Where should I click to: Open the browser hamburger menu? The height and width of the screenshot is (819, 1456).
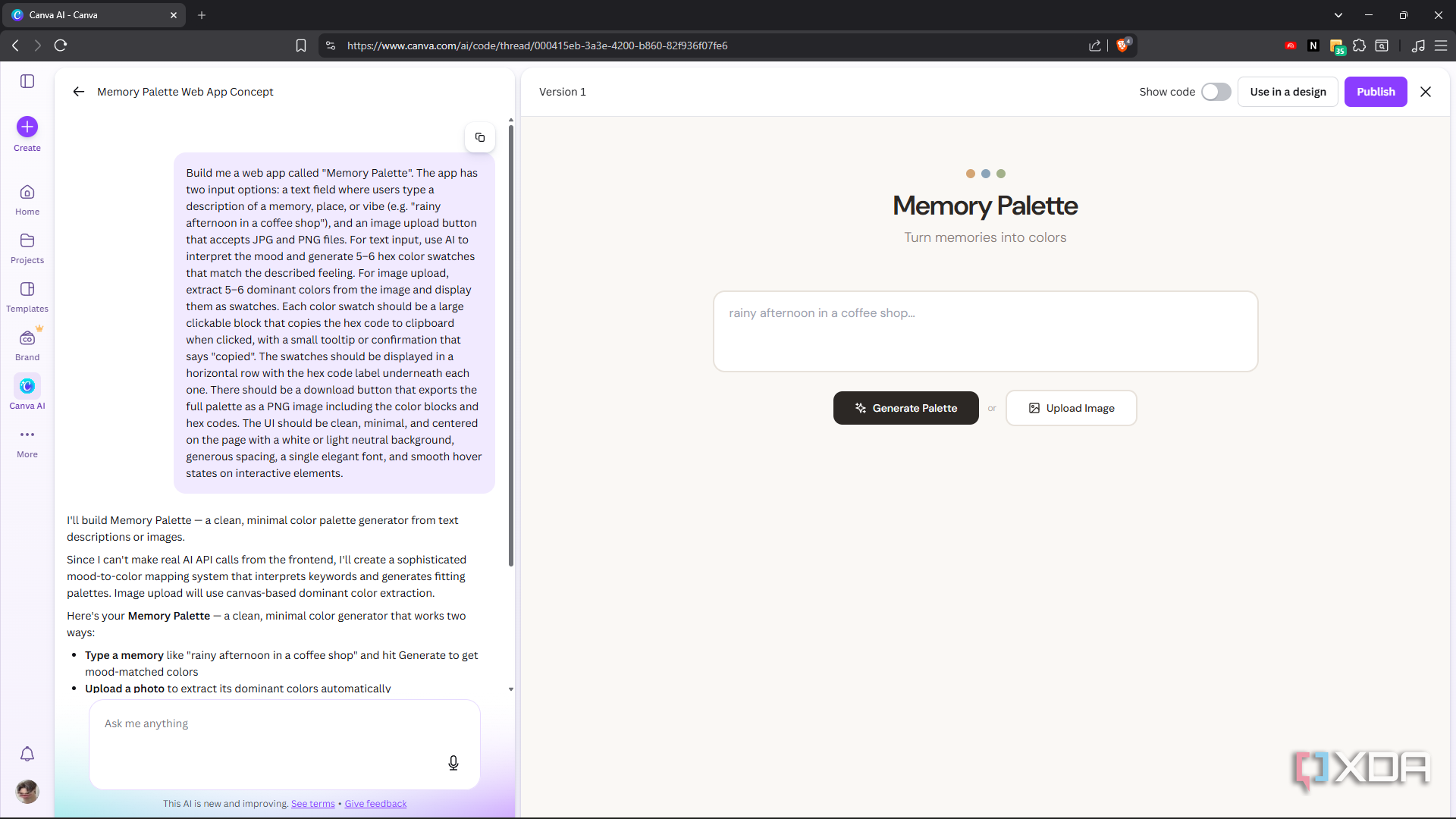[1441, 45]
